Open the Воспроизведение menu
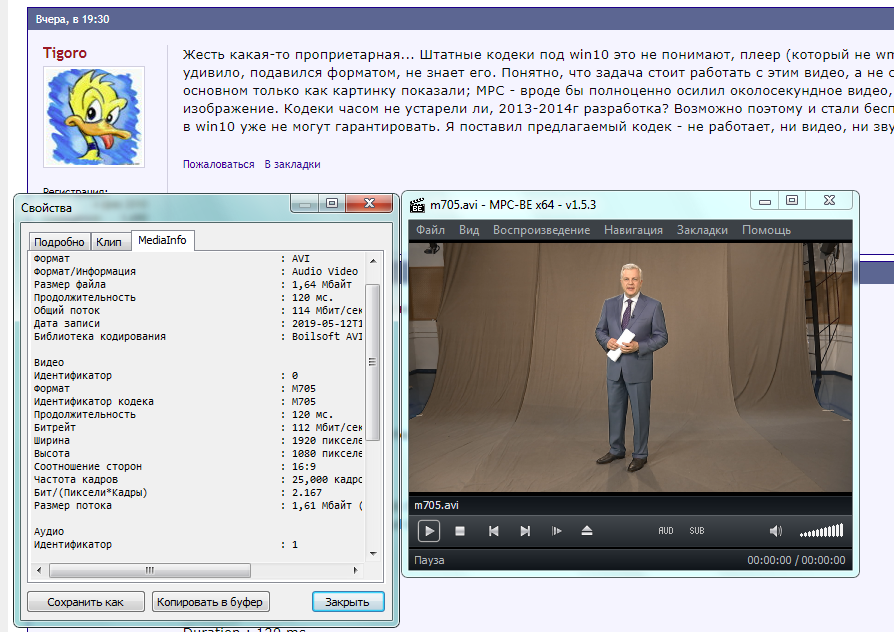The height and width of the screenshot is (632, 894). click(541, 230)
